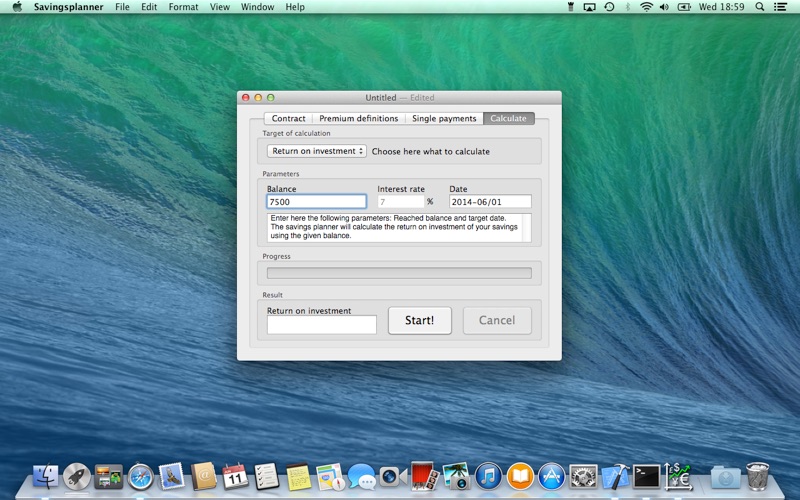The width and height of the screenshot is (800, 500).
Task: Click the parameter help text box
Action: [399, 228]
